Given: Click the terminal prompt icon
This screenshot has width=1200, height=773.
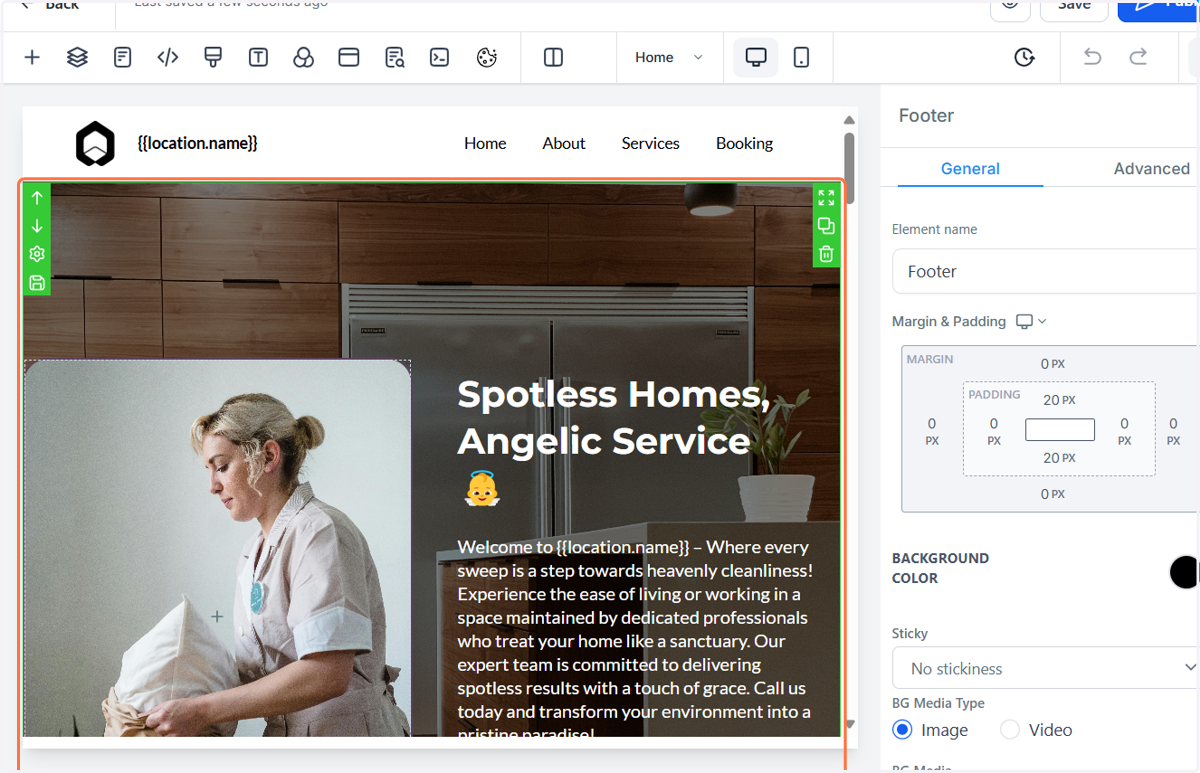Looking at the screenshot, I should (x=439, y=57).
